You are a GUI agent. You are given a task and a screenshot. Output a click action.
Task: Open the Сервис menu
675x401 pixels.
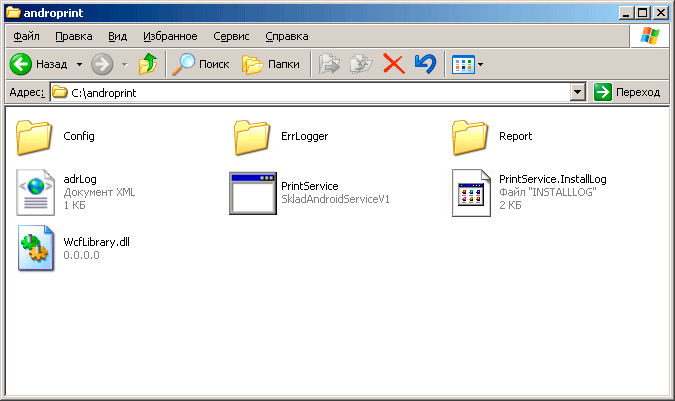tap(232, 36)
